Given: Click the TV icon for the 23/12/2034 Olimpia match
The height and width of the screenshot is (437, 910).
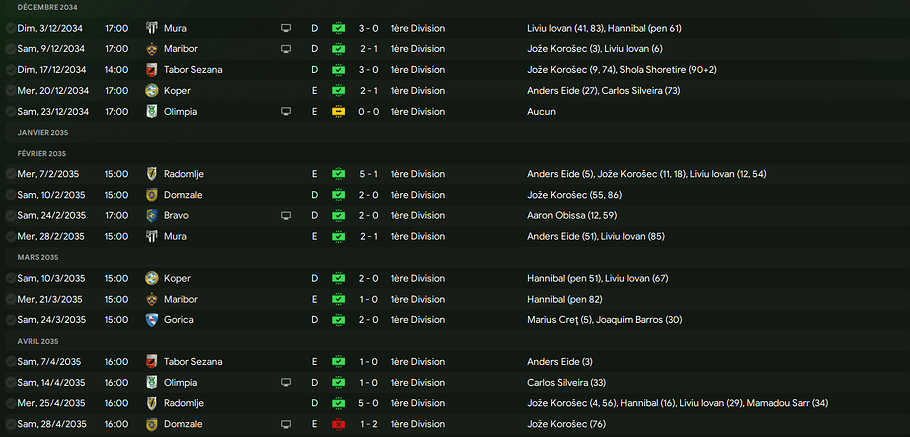Looking at the screenshot, I should [x=286, y=112].
